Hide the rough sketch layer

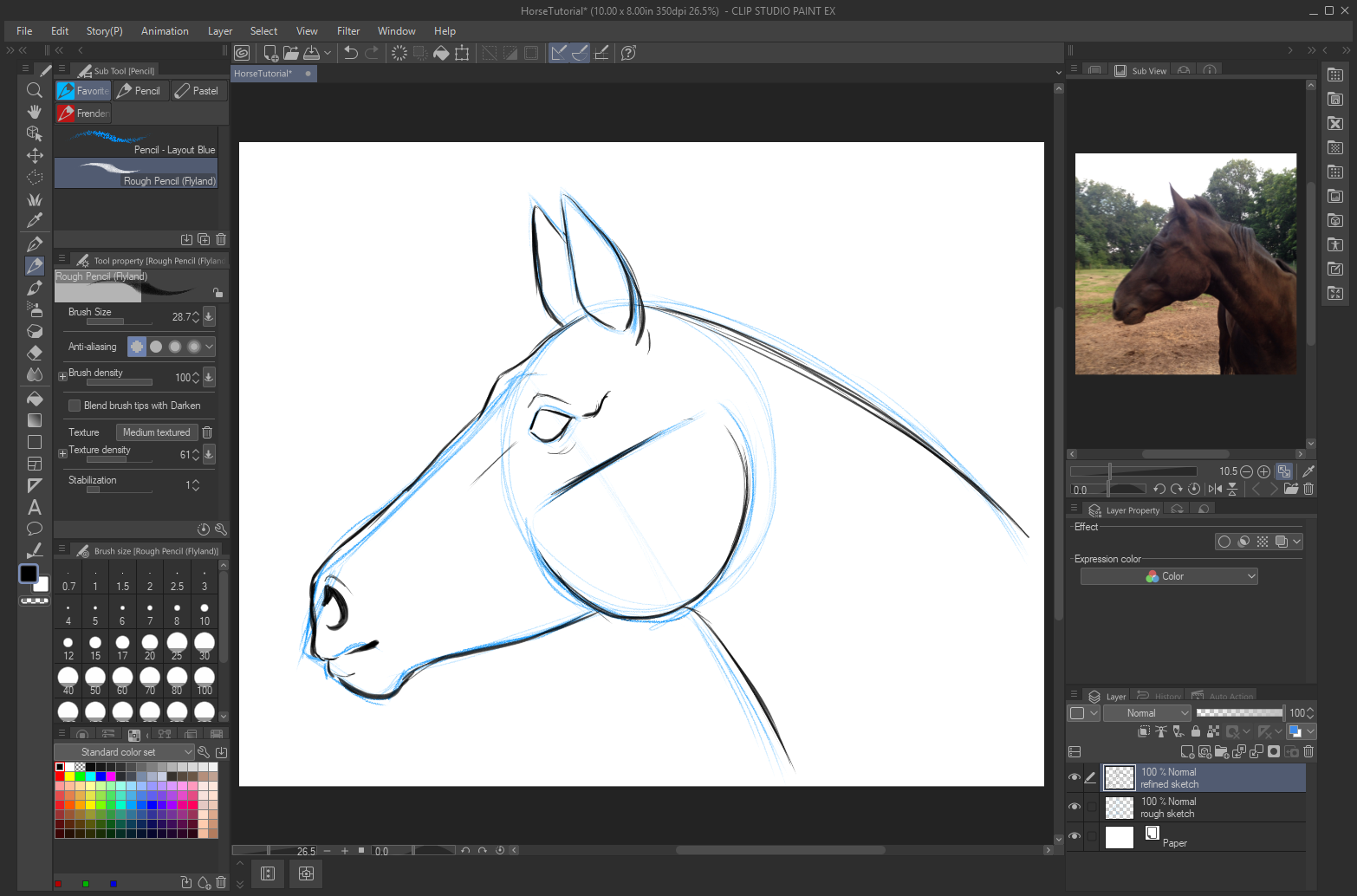[x=1075, y=807]
